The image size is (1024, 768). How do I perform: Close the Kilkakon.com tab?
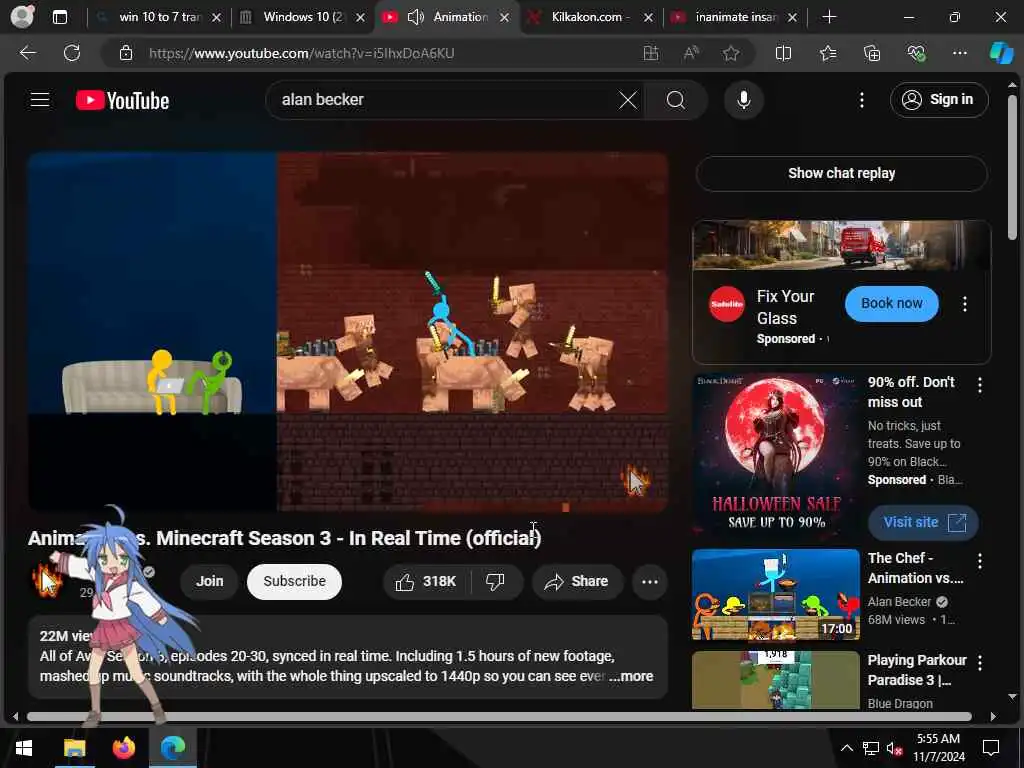click(648, 18)
